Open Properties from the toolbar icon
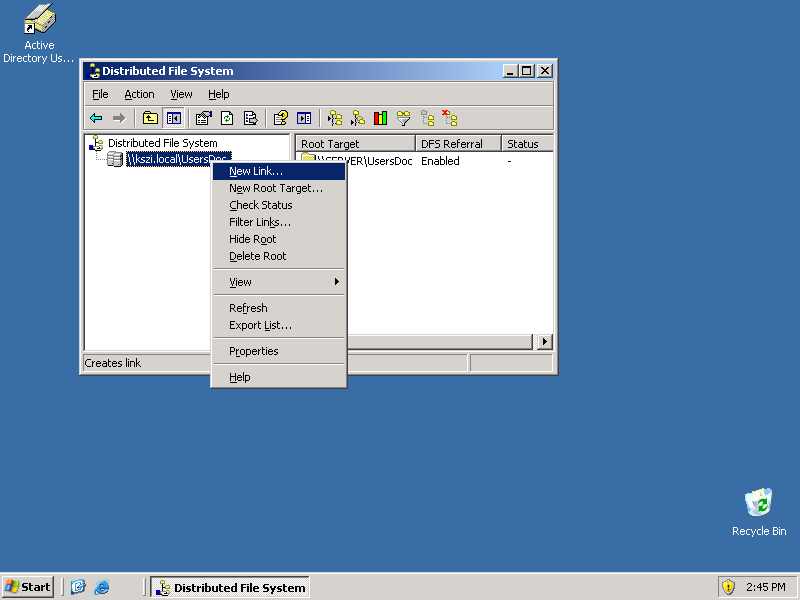The image size is (800, 600). pos(203,118)
